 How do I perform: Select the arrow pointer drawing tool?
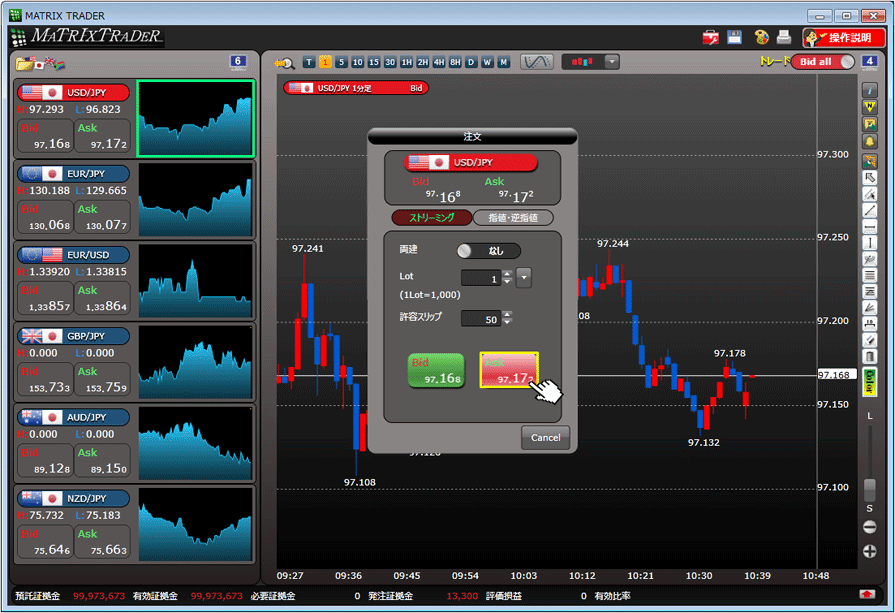tap(869, 178)
